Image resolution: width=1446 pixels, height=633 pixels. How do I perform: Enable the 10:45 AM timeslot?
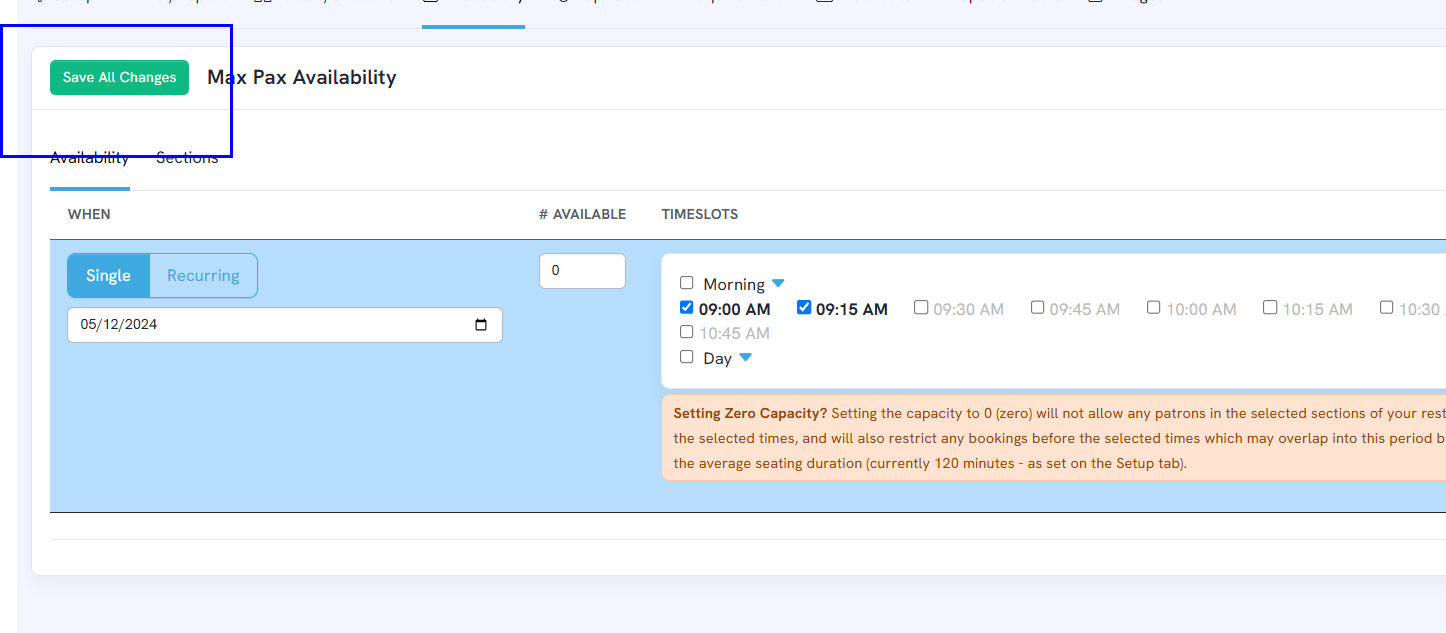[687, 332]
